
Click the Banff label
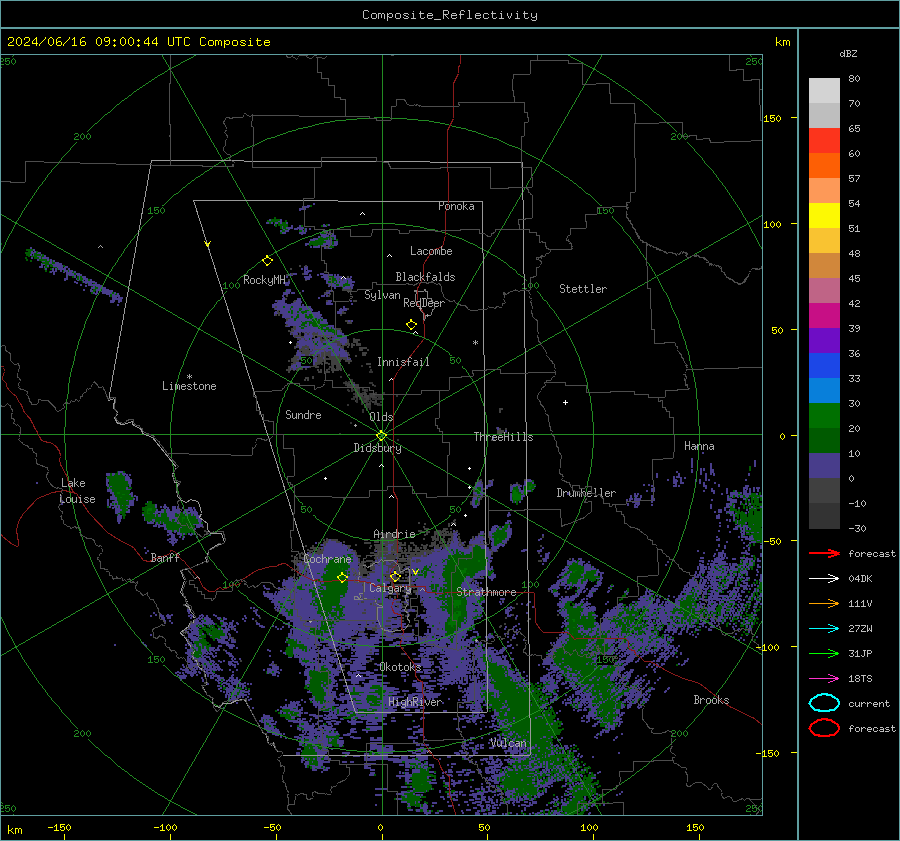165,557
